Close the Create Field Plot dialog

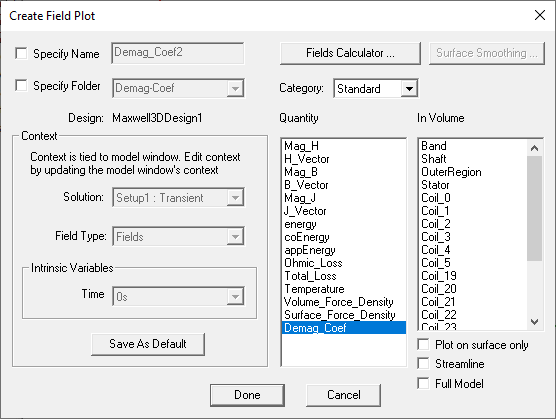point(540,15)
